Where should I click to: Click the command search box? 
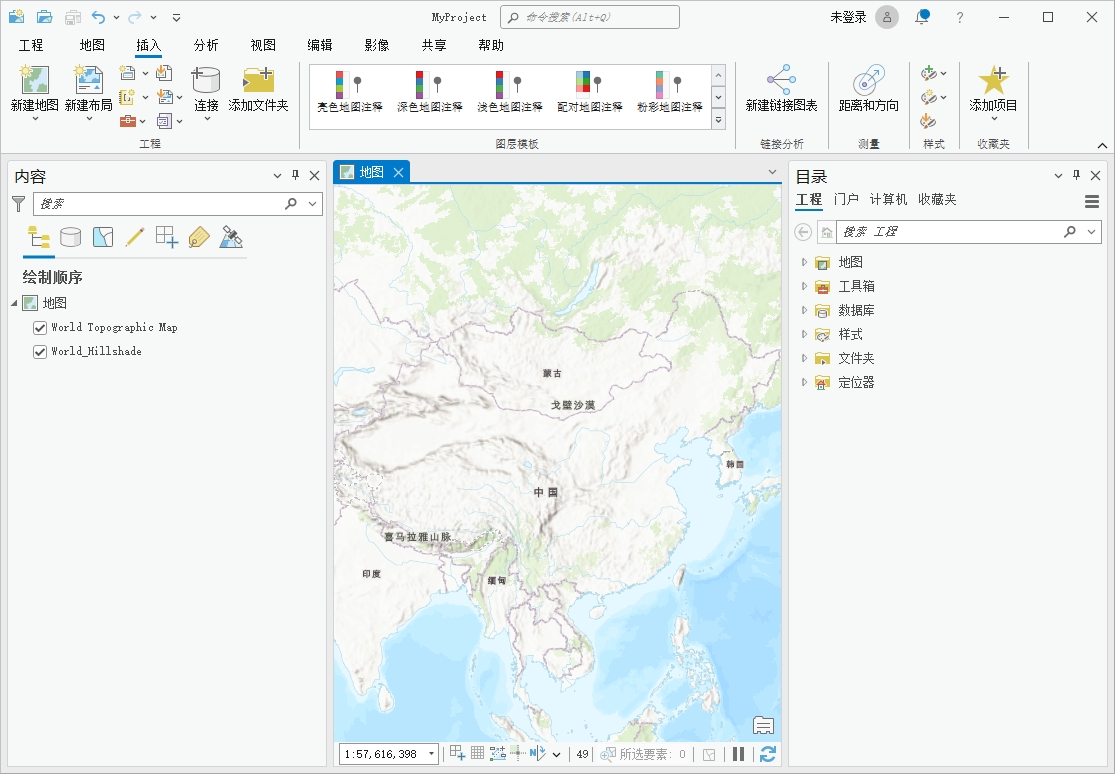(x=589, y=17)
